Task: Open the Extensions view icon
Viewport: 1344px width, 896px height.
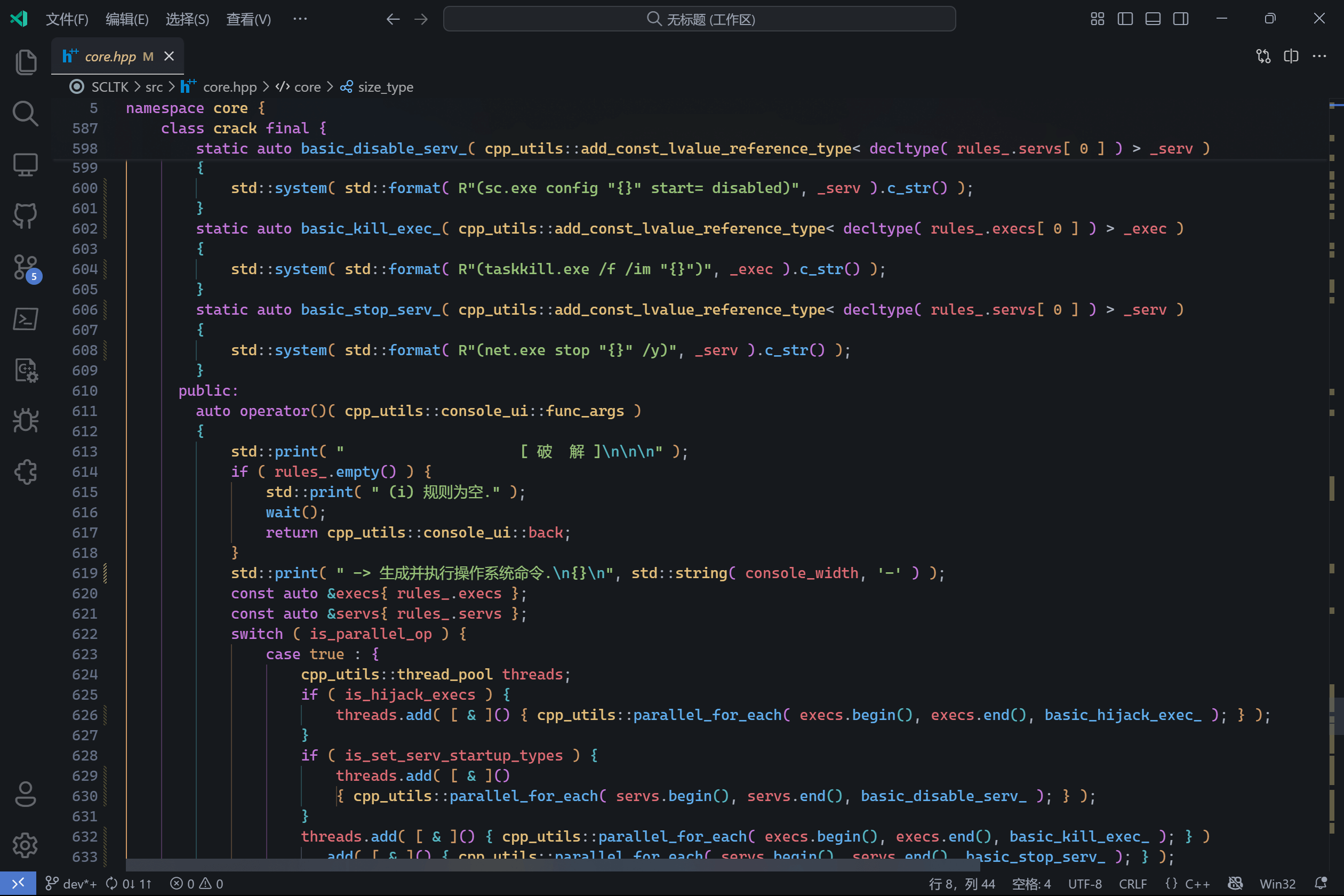Action: pyautogui.click(x=25, y=472)
